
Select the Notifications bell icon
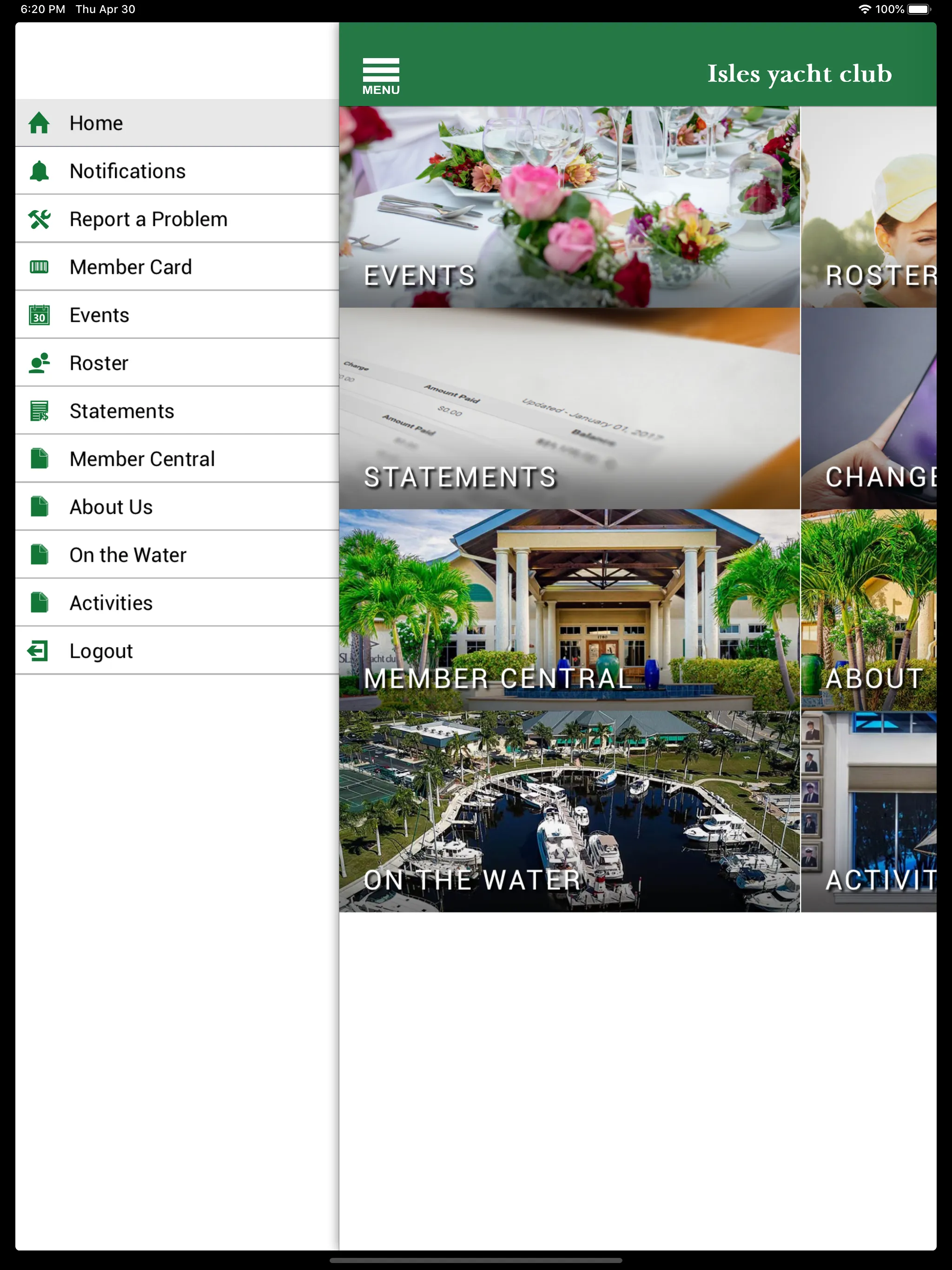(40, 171)
